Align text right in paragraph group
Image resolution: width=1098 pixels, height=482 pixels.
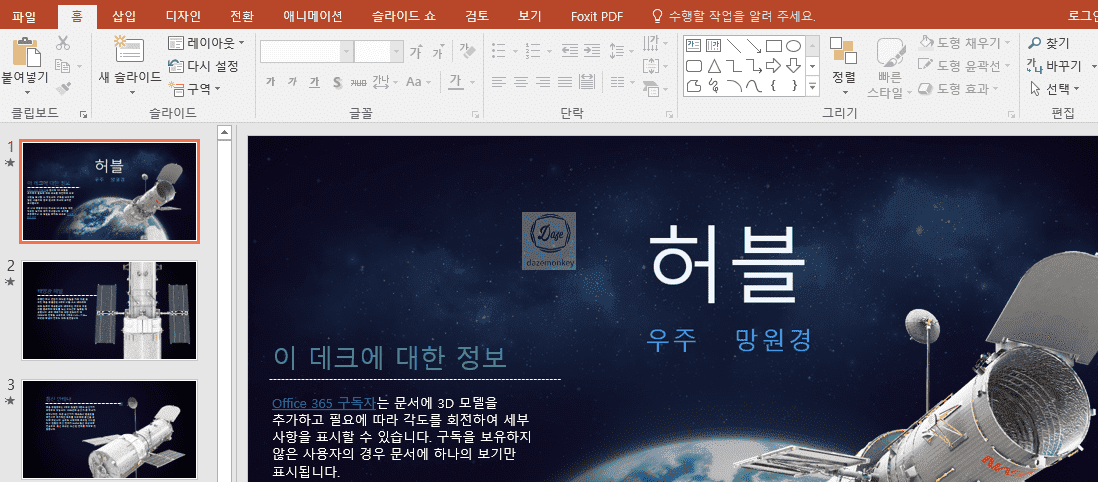[x=542, y=83]
